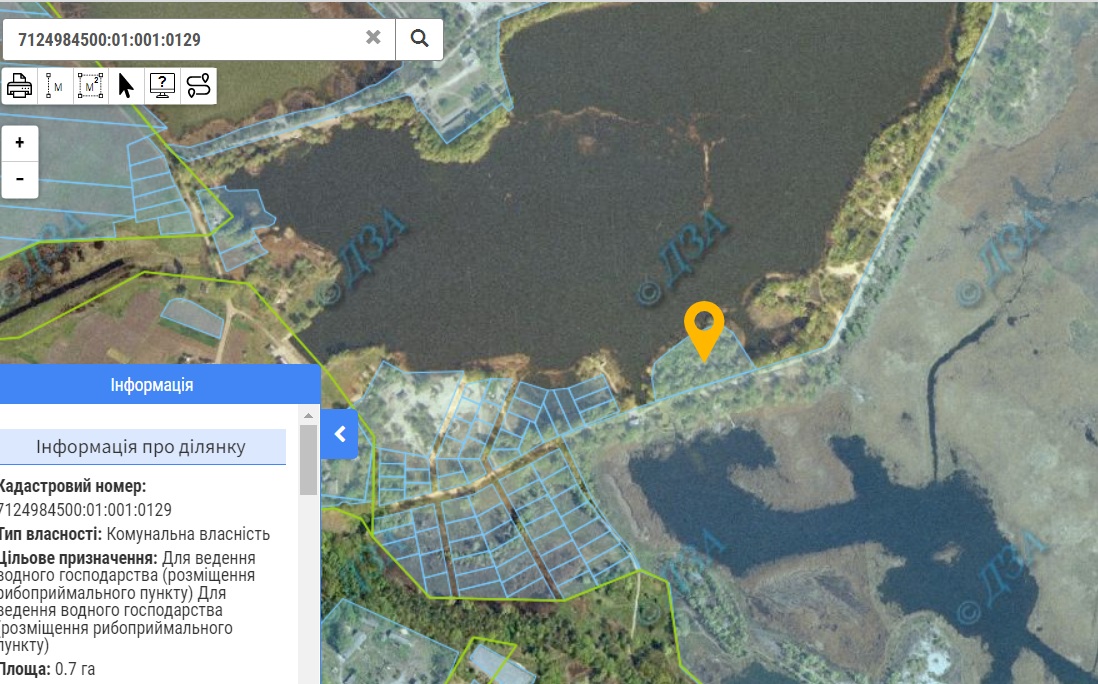Select the area measurement tool
The width and height of the screenshot is (1098, 684).
[x=90, y=86]
